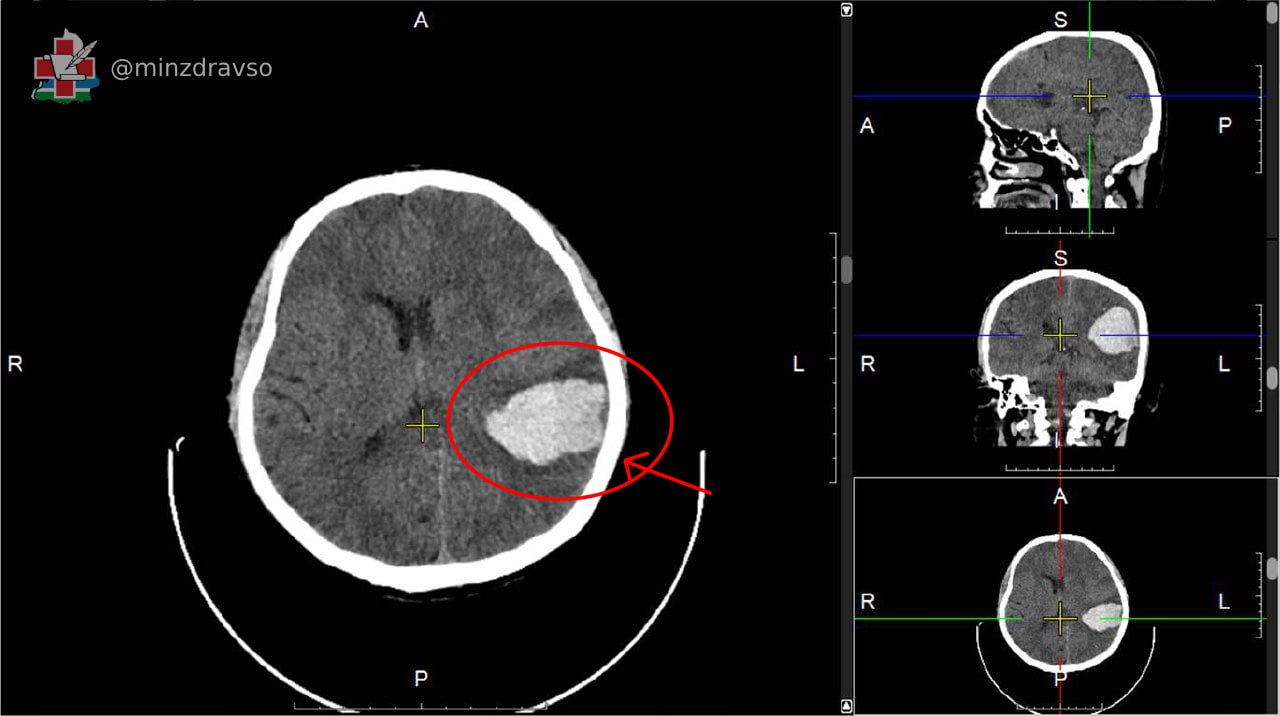
Task: Click the 'L' label right of main view
Action: (x=798, y=365)
